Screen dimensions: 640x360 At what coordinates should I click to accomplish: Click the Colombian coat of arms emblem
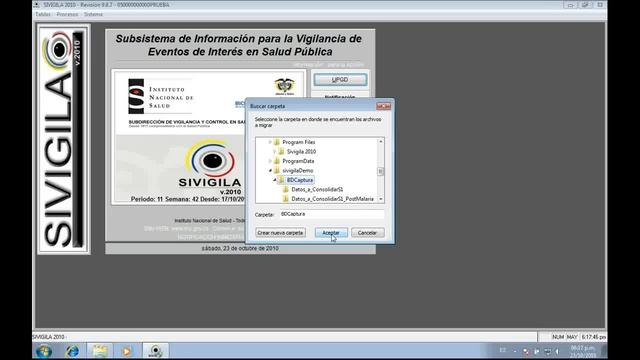284,86
